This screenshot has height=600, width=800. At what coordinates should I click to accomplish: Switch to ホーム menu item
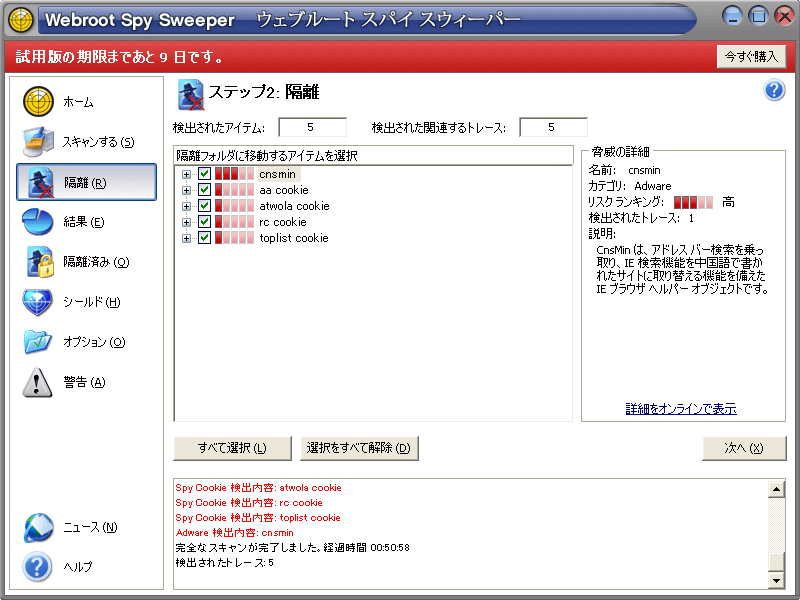(79, 102)
